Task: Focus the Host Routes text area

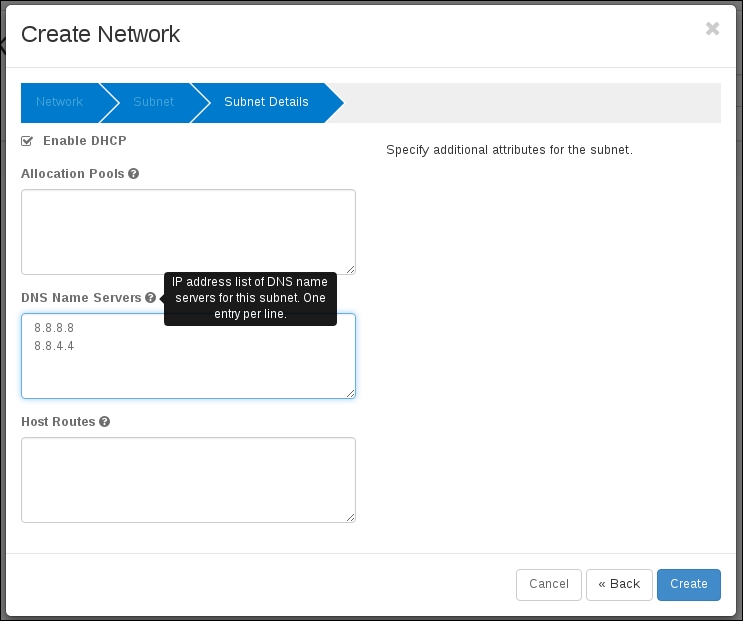Action: point(188,479)
